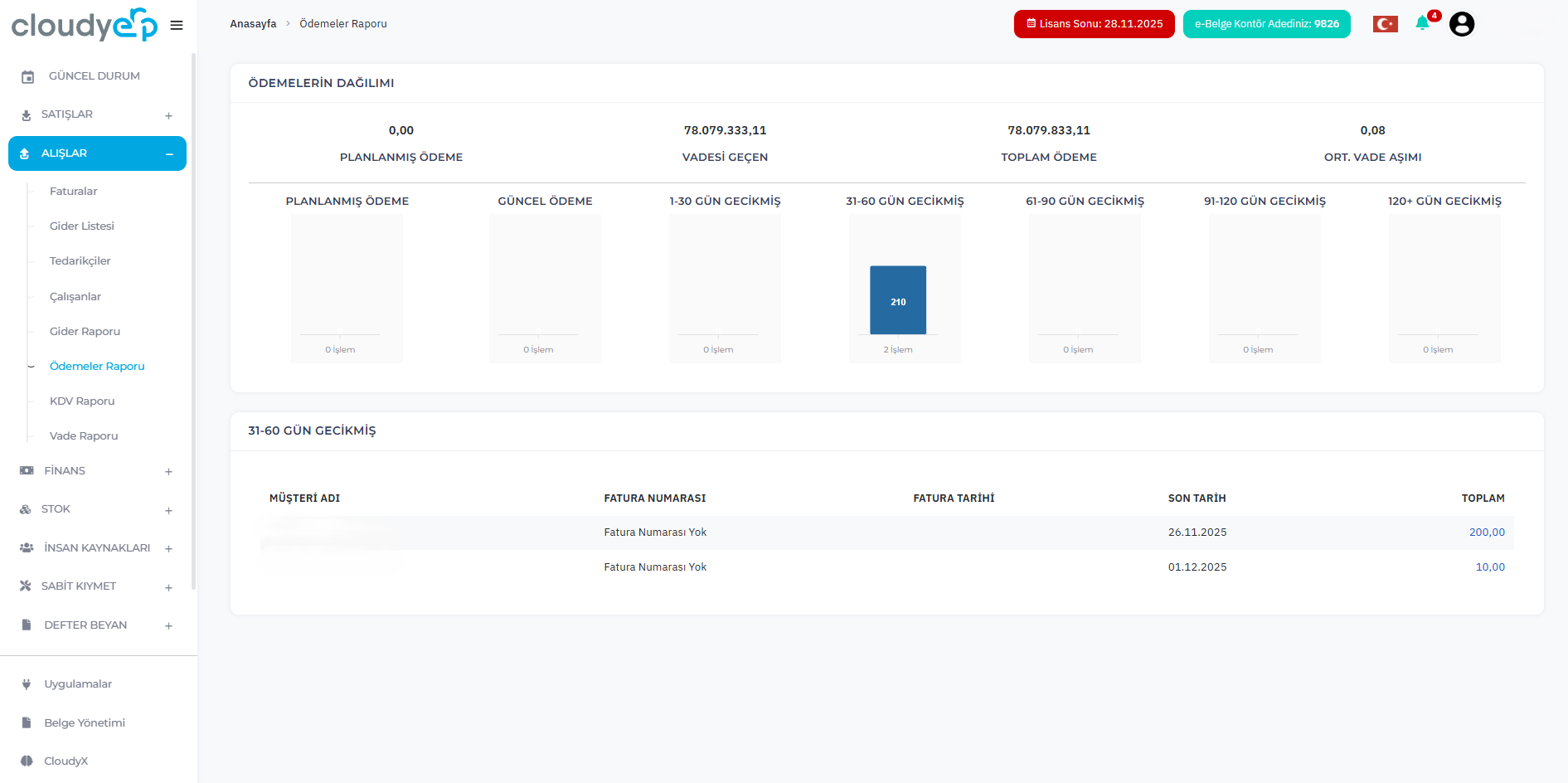Expand the İnsan Kaynakları plus sign
This screenshot has width=1568, height=783.
(x=168, y=548)
